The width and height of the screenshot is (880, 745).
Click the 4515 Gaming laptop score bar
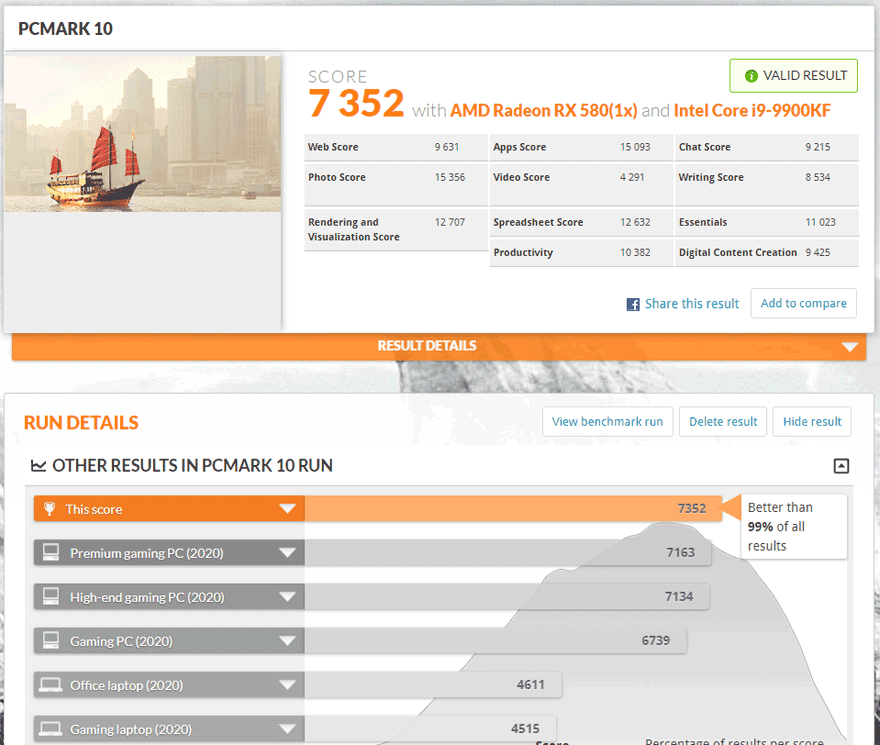(x=430, y=728)
